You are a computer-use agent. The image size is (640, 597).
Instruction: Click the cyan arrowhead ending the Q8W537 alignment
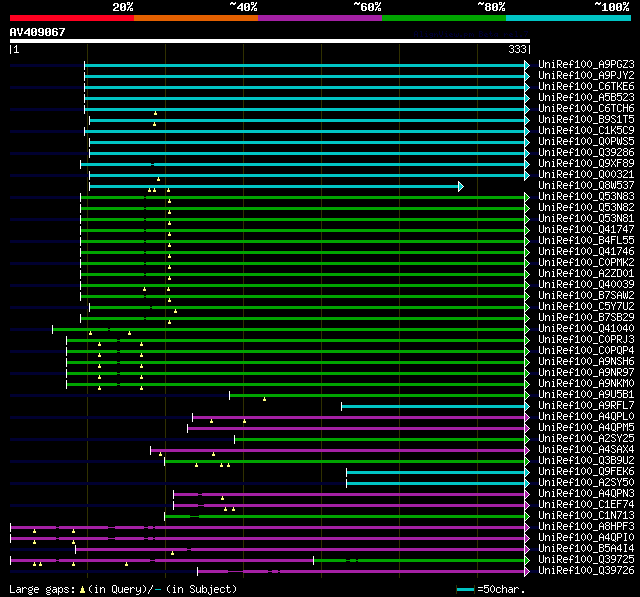461,186
